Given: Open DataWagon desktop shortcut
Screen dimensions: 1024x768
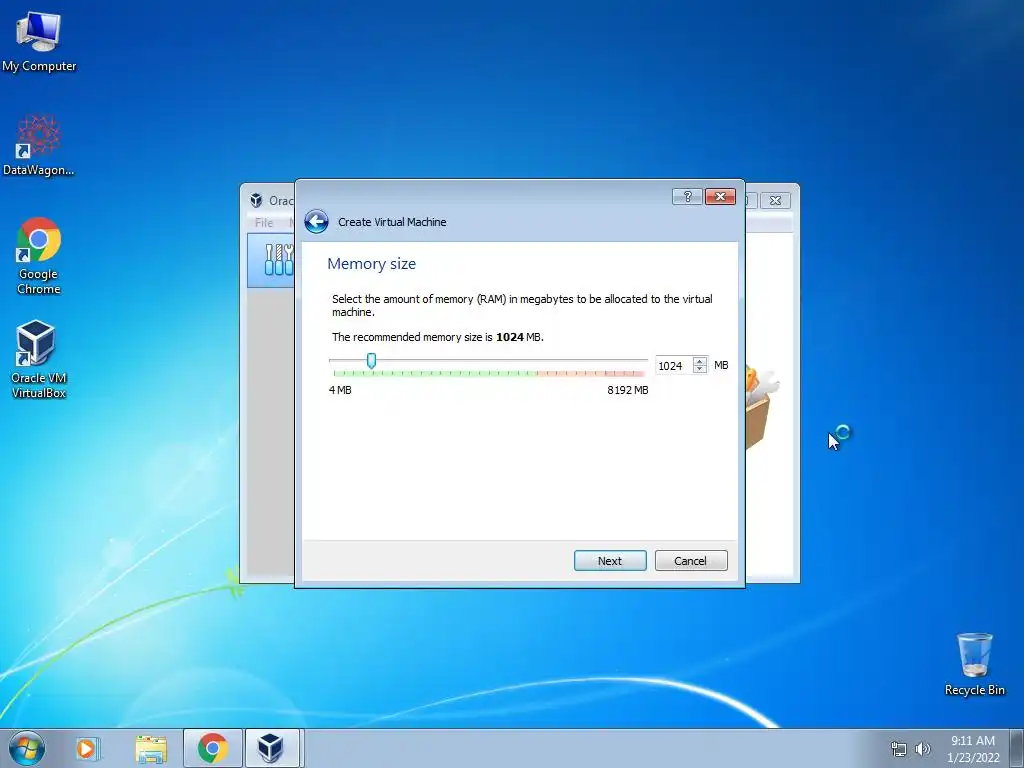Looking at the screenshot, I should (39, 146).
